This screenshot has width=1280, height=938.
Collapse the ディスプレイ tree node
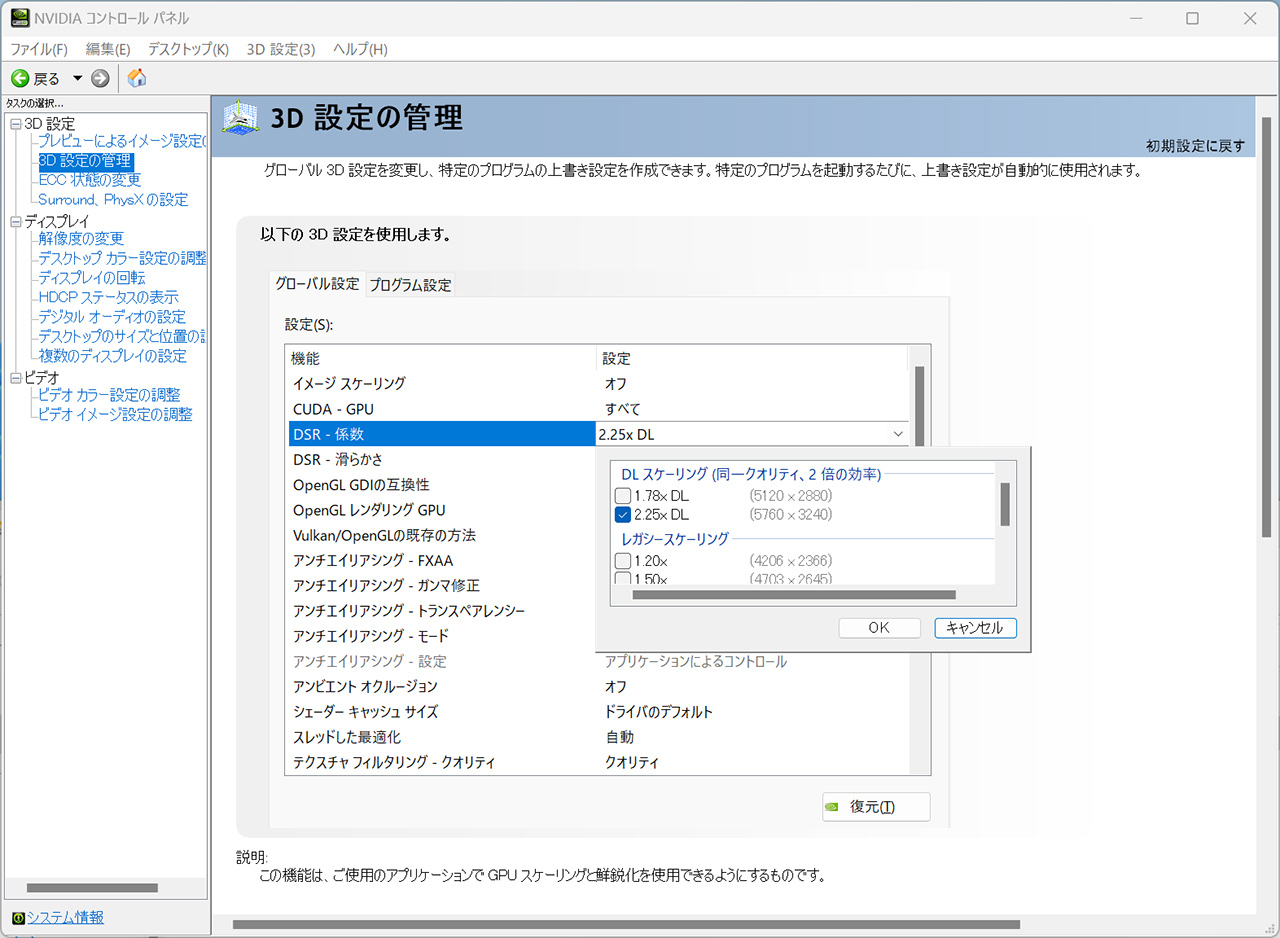pyautogui.click(x=15, y=221)
